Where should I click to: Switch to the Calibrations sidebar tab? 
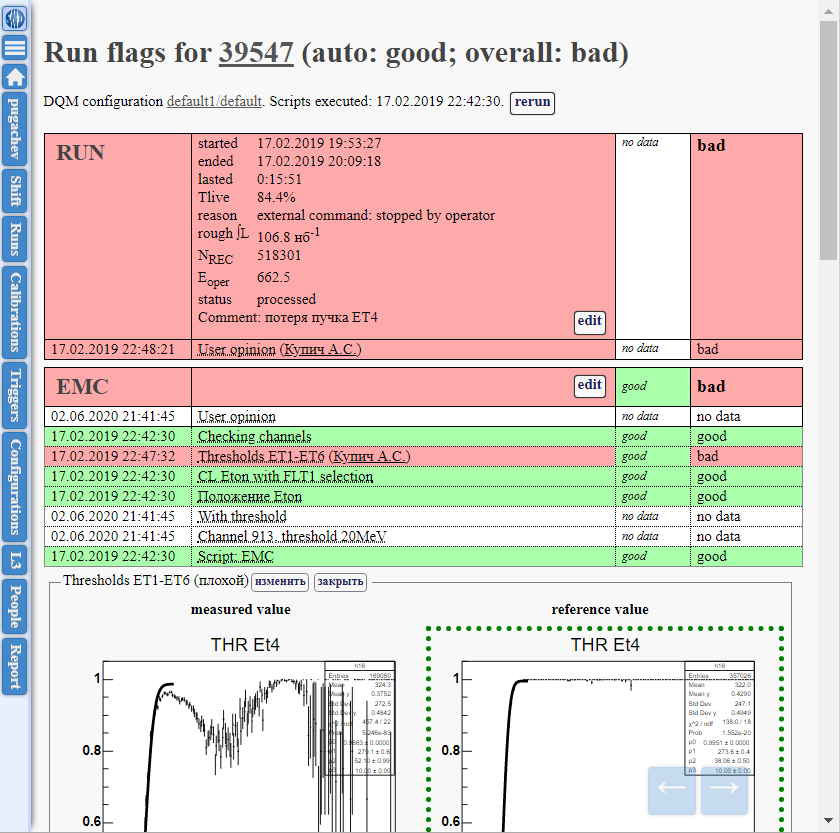(15, 311)
